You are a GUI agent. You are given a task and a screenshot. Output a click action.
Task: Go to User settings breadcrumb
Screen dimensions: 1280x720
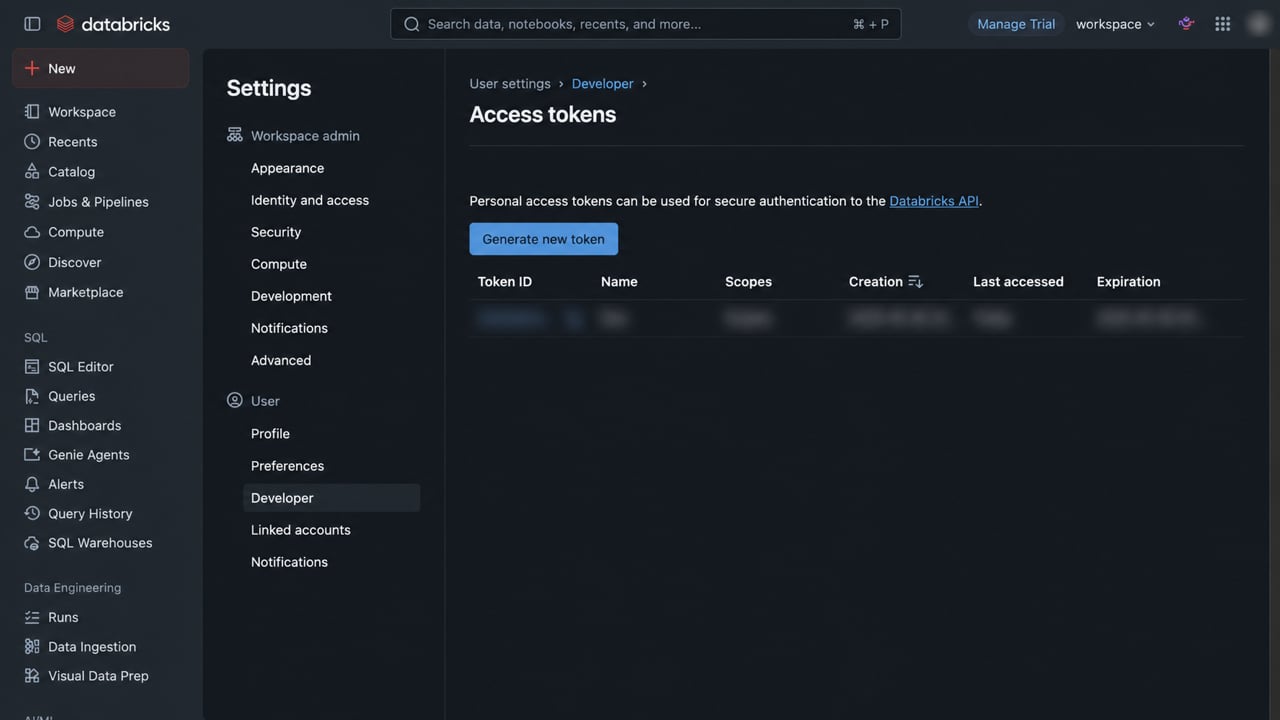click(510, 84)
